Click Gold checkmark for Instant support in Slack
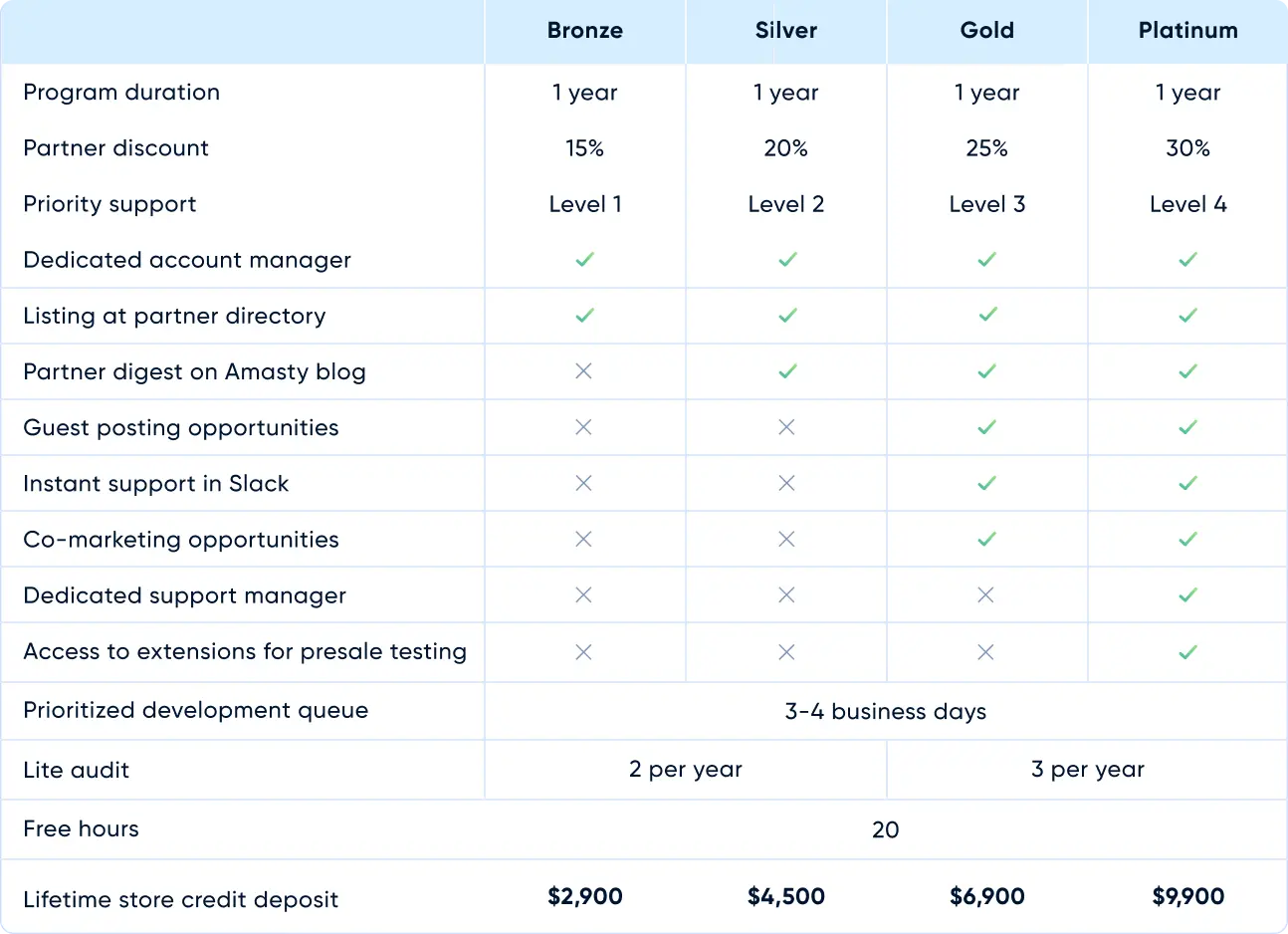 [x=986, y=483]
